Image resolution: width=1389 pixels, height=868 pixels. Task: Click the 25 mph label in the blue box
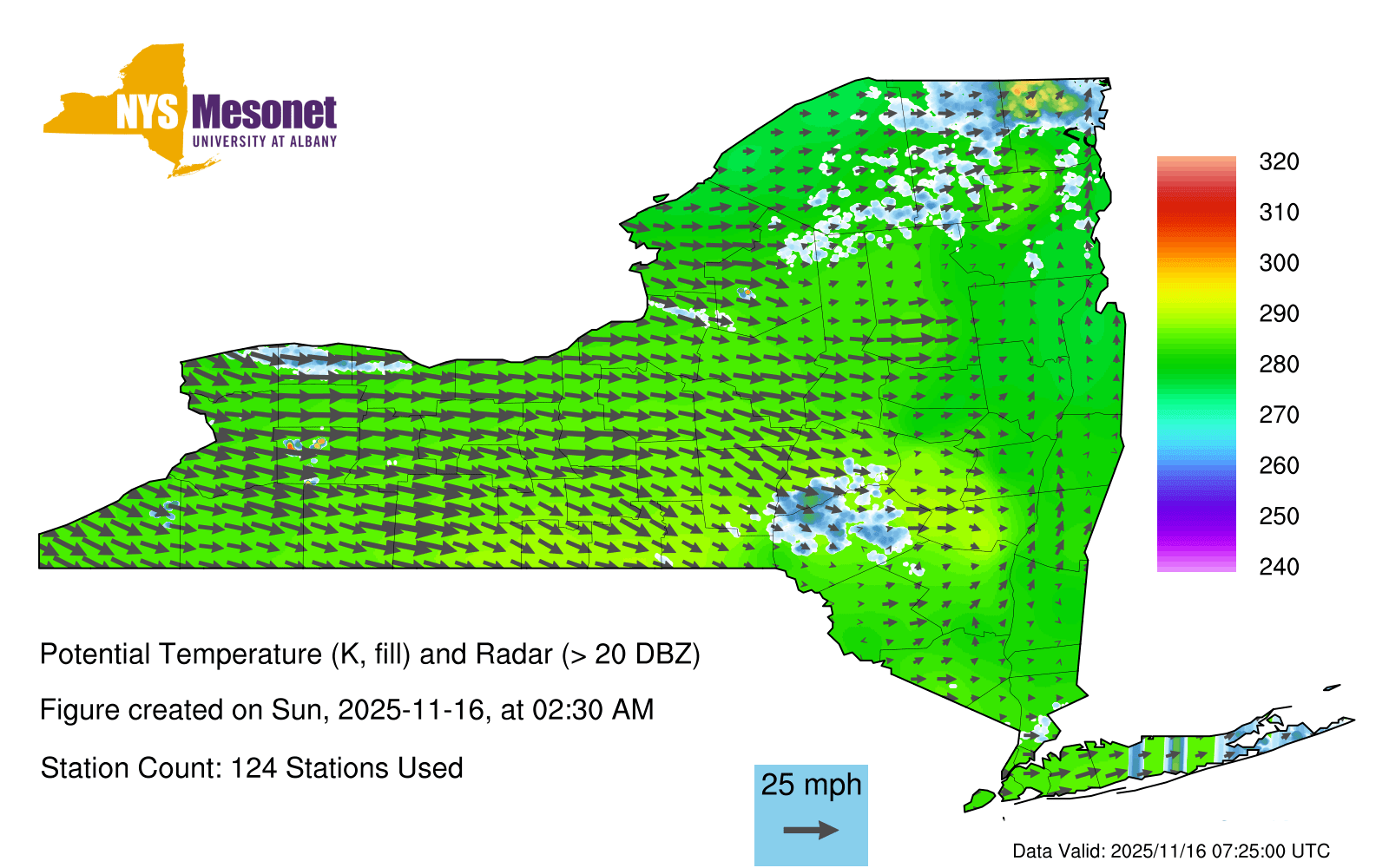811,785
